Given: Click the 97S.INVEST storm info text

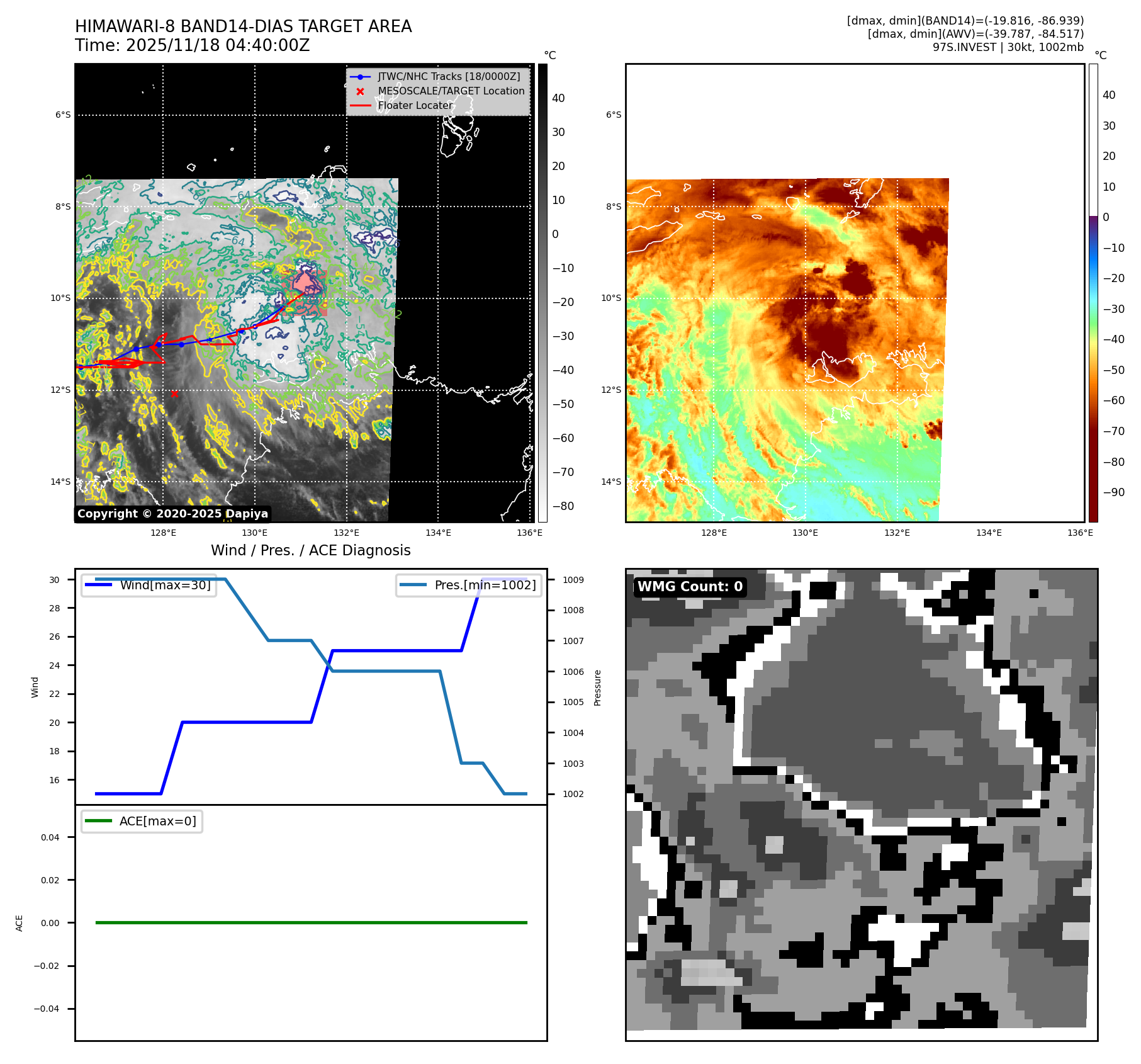Looking at the screenshot, I should pyautogui.click(x=1008, y=47).
